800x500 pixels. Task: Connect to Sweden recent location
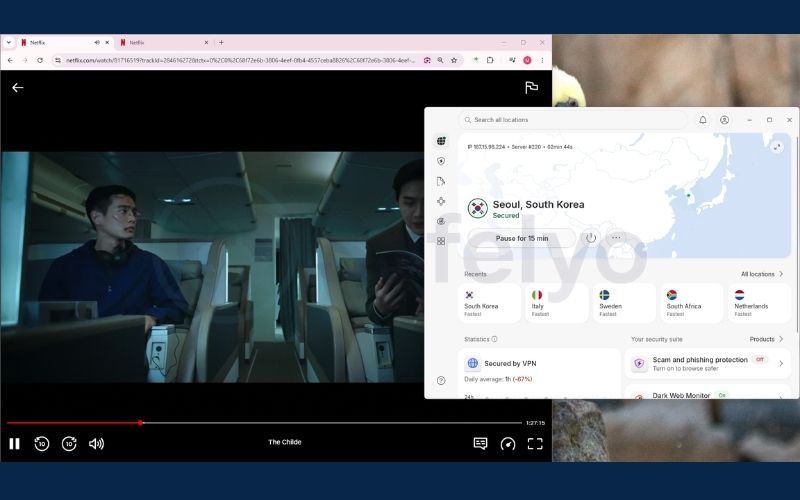click(x=624, y=304)
